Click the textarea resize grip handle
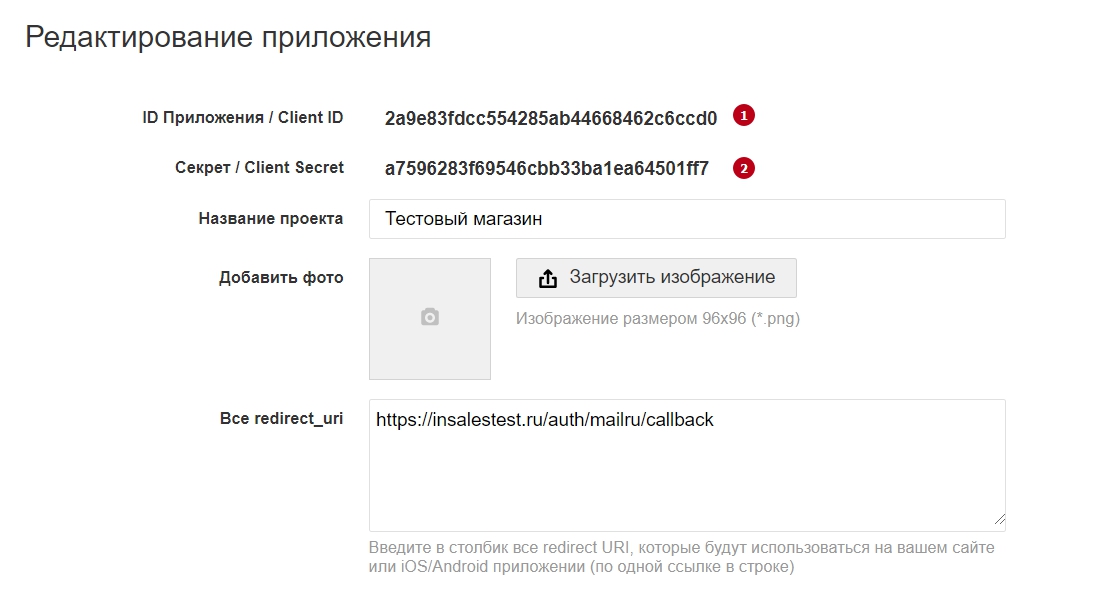 pos(999,519)
